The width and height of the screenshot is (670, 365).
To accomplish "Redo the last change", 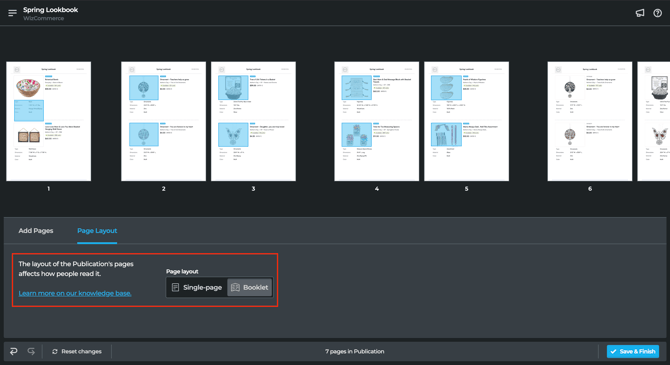I will [x=31, y=351].
